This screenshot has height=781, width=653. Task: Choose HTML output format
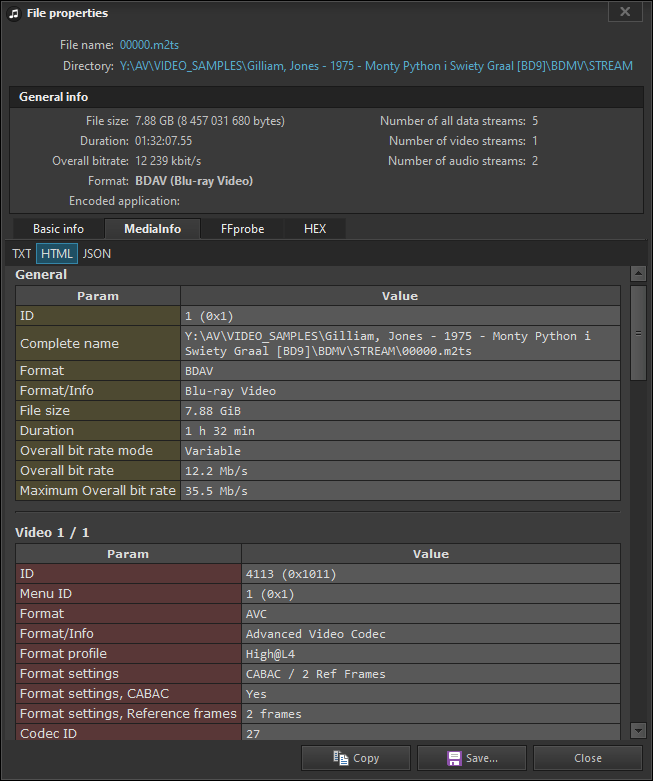tap(57, 254)
